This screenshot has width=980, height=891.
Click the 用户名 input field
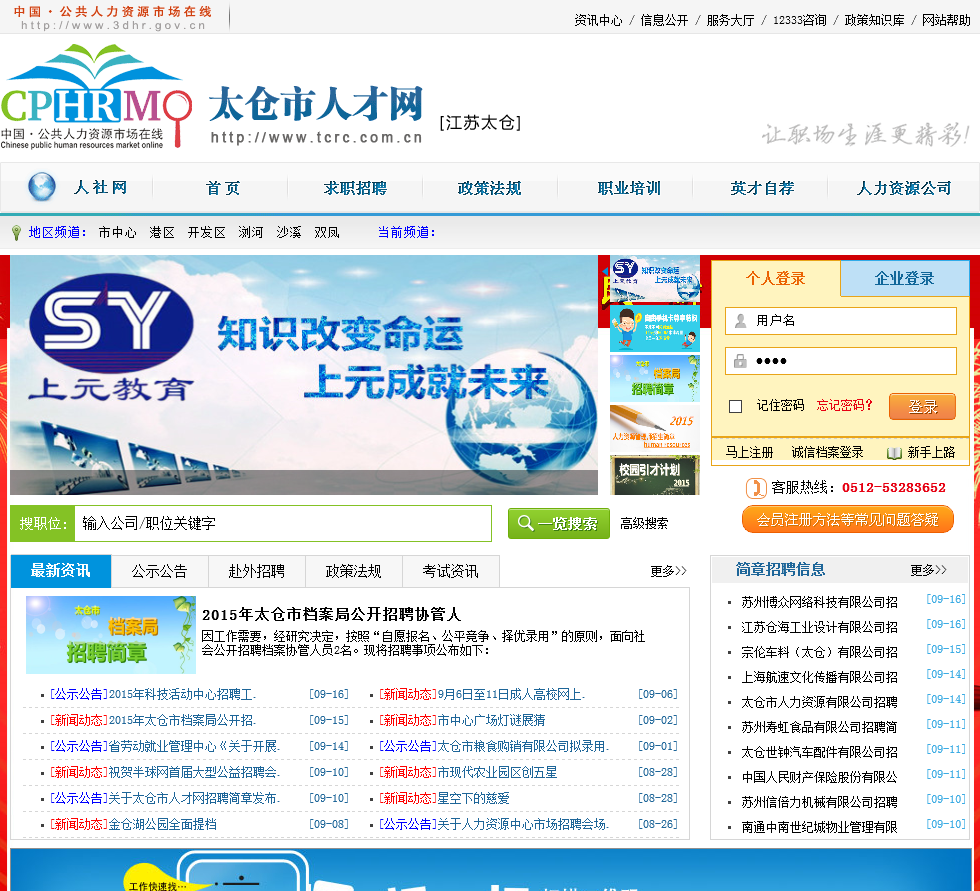pyautogui.click(x=841, y=321)
